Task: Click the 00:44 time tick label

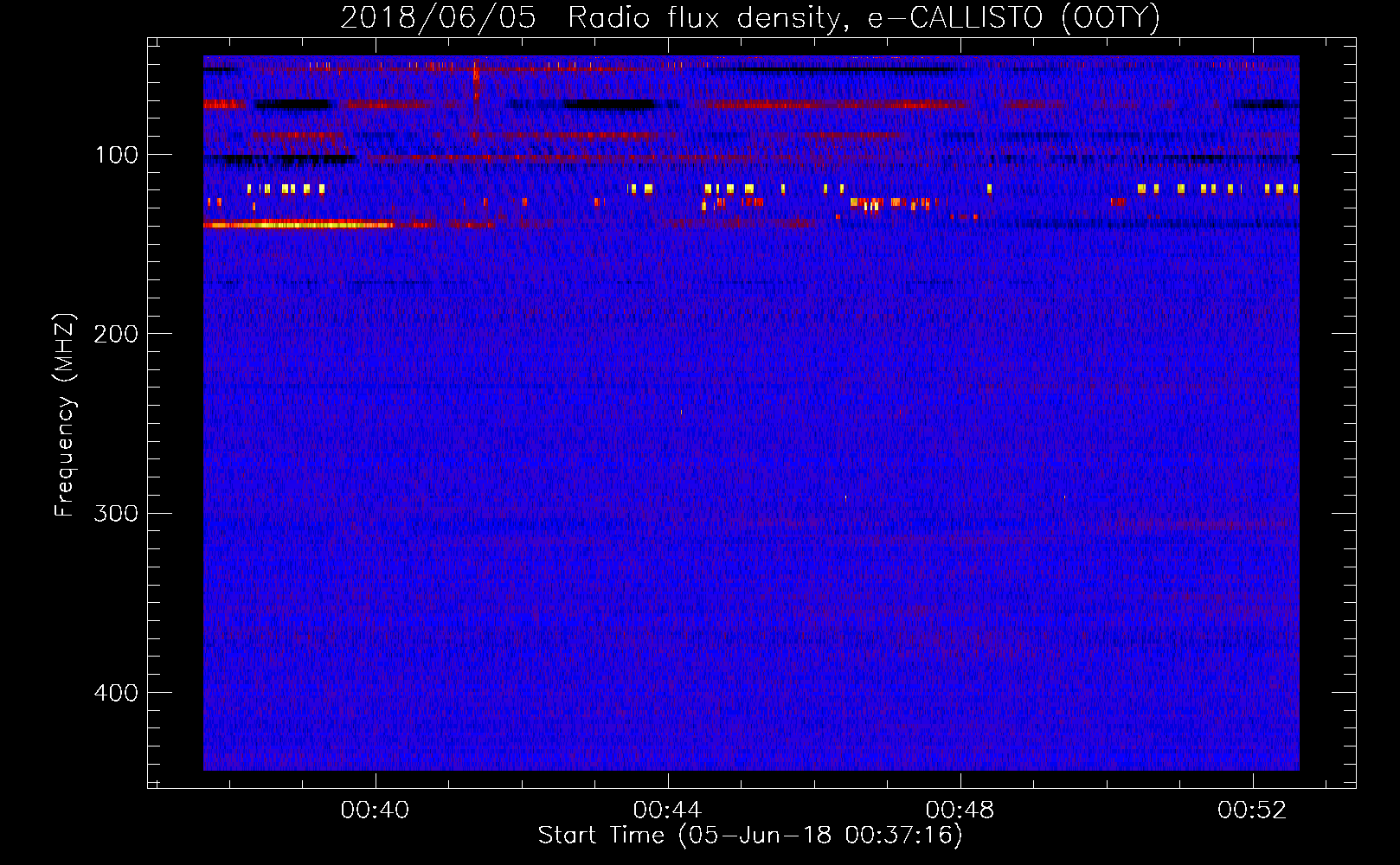Action: click(x=667, y=811)
